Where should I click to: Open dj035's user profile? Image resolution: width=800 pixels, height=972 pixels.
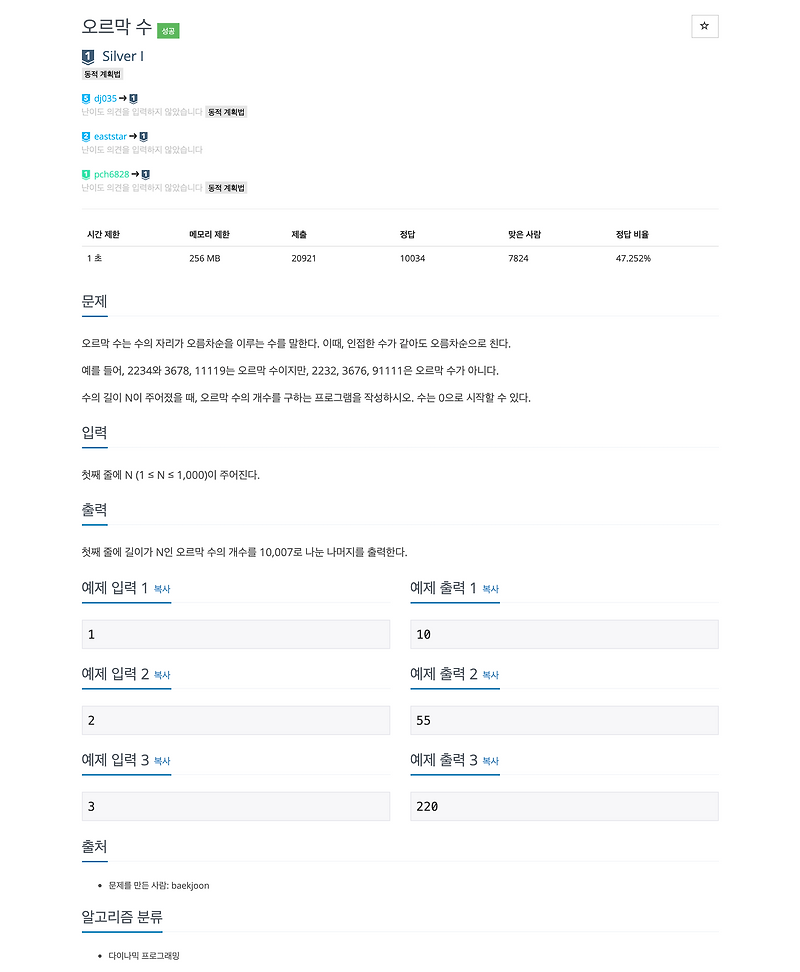[x=106, y=99]
